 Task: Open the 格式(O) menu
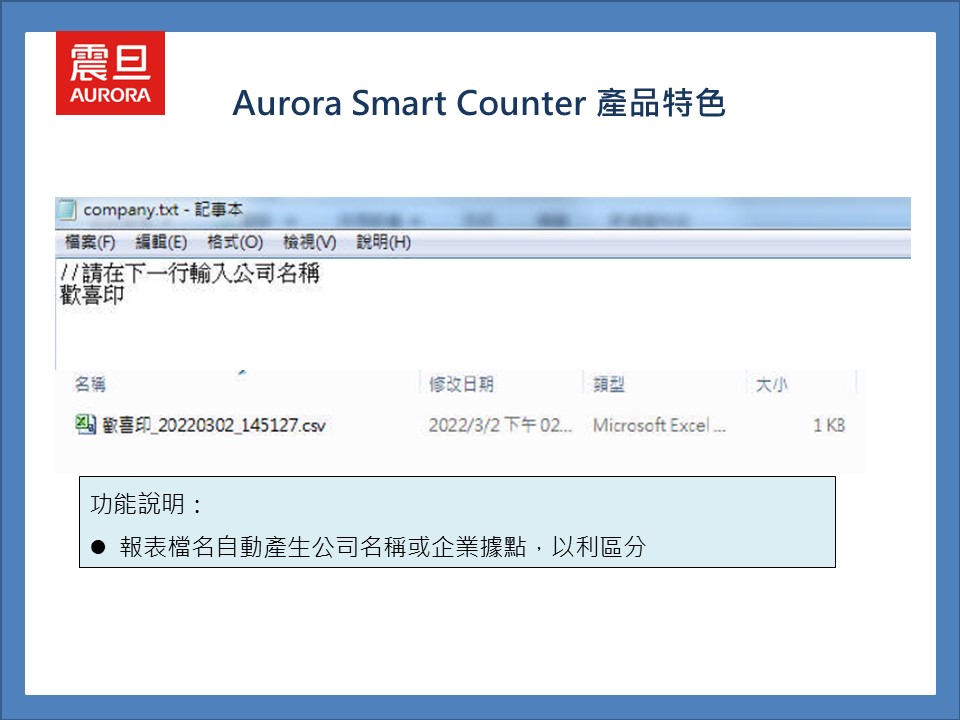pyautogui.click(x=235, y=242)
